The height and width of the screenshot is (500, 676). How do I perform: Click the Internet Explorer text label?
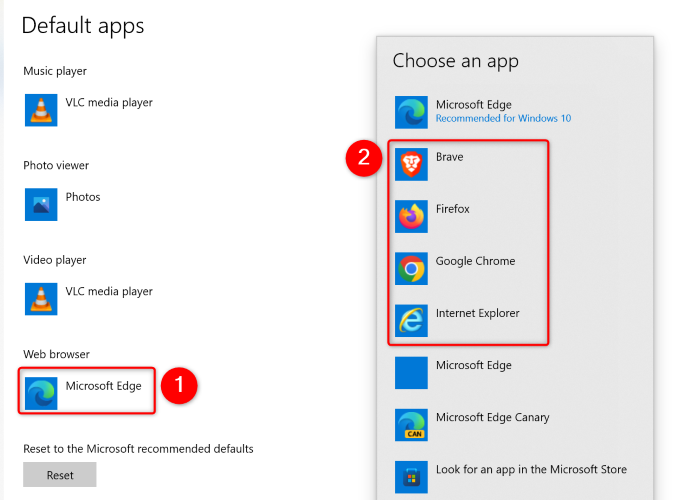click(477, 313)
